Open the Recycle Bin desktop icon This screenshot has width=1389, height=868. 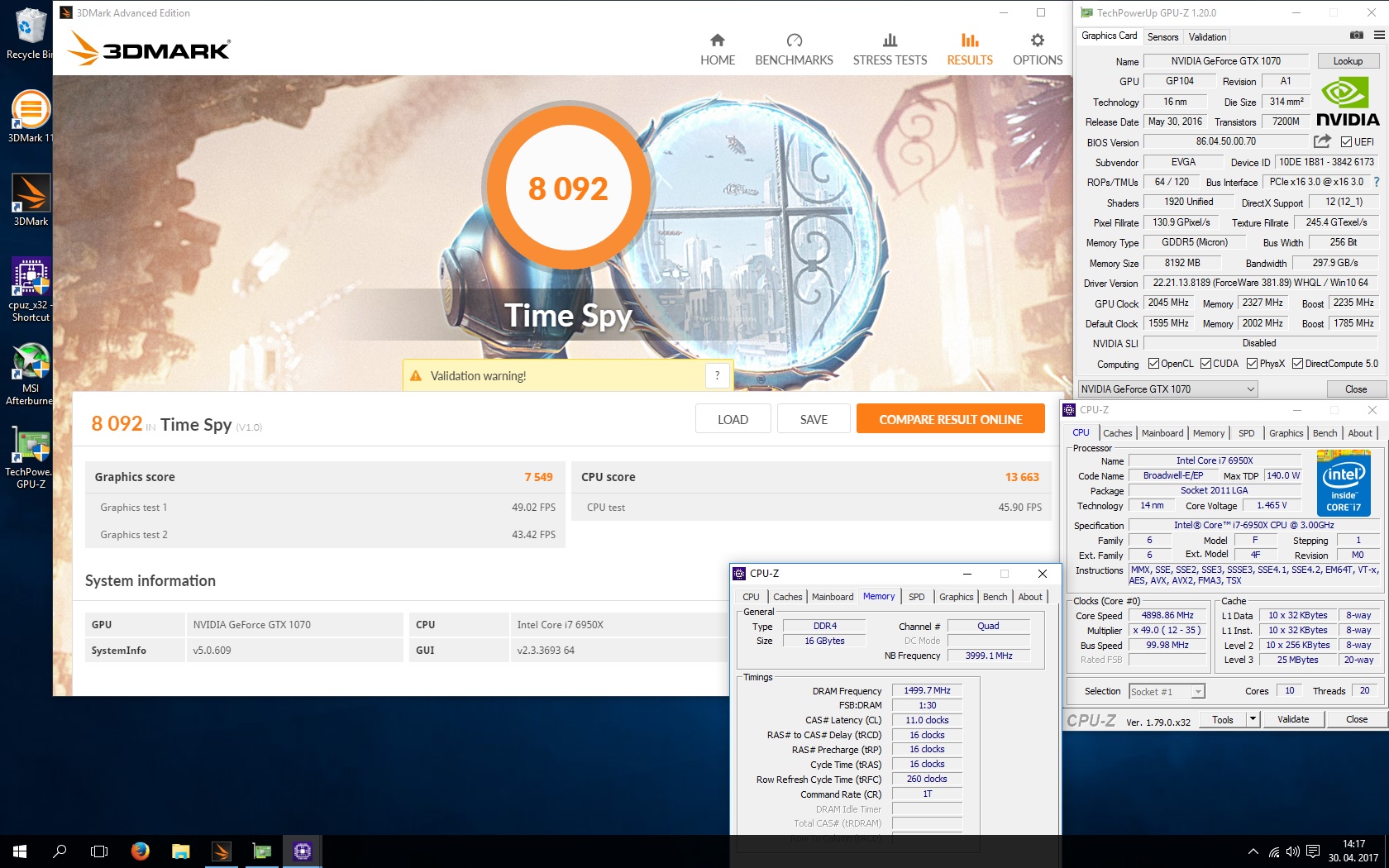29,34
